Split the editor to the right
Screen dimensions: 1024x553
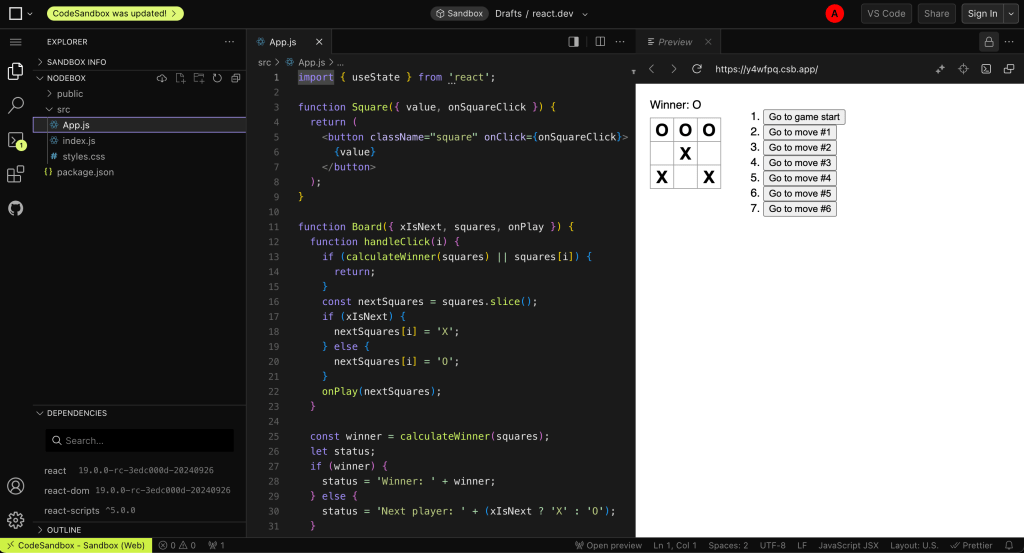coord(600,42)
